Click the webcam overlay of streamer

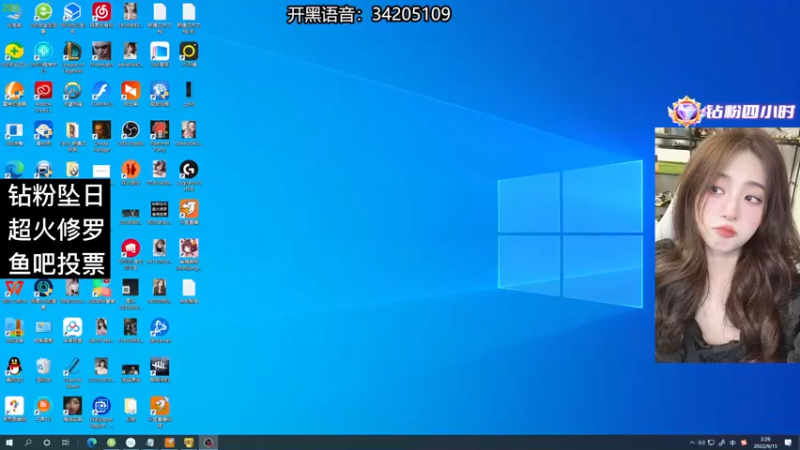(x=727, y=245)
